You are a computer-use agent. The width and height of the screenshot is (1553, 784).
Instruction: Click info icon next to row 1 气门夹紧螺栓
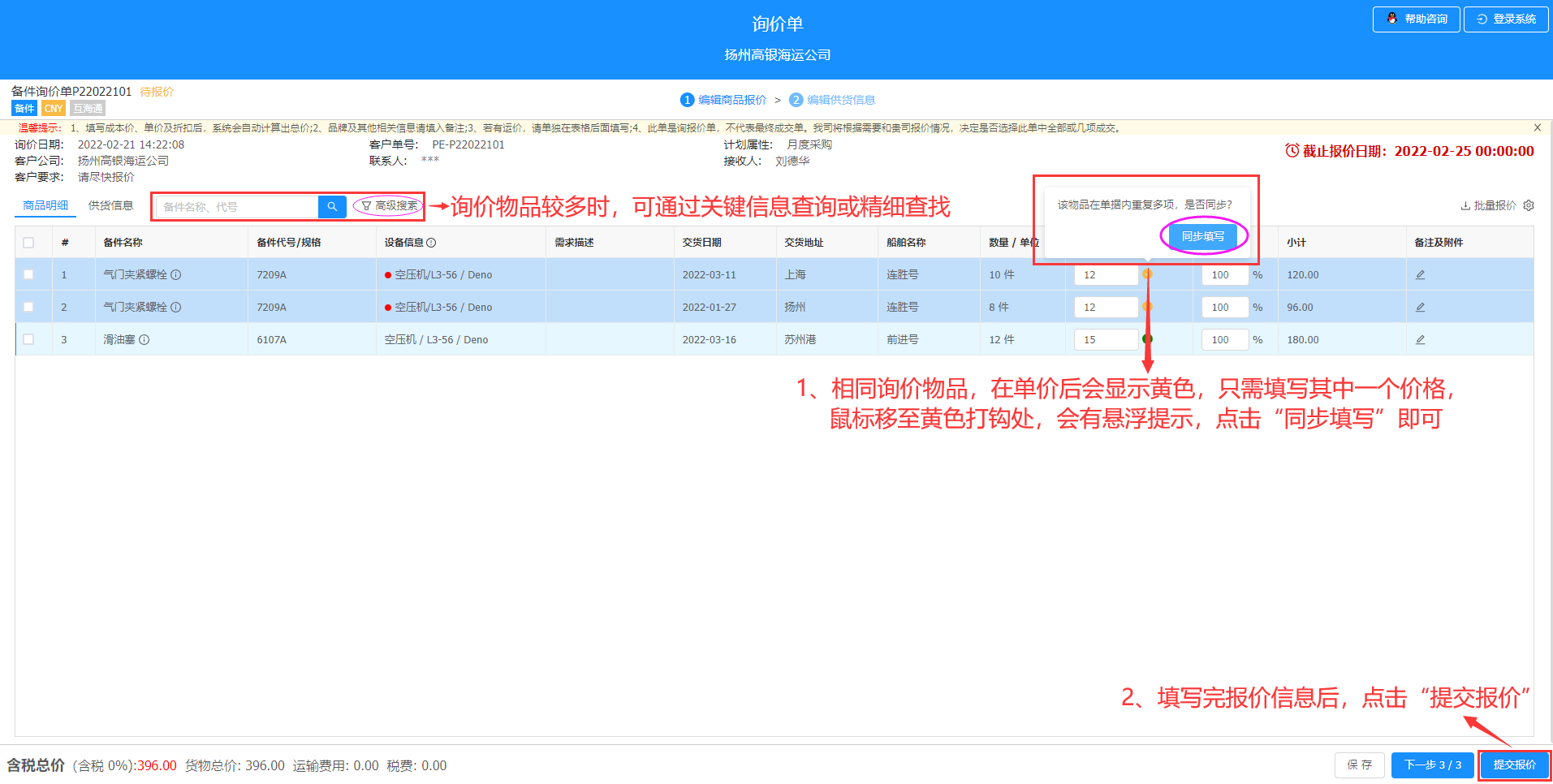(176, 275)
